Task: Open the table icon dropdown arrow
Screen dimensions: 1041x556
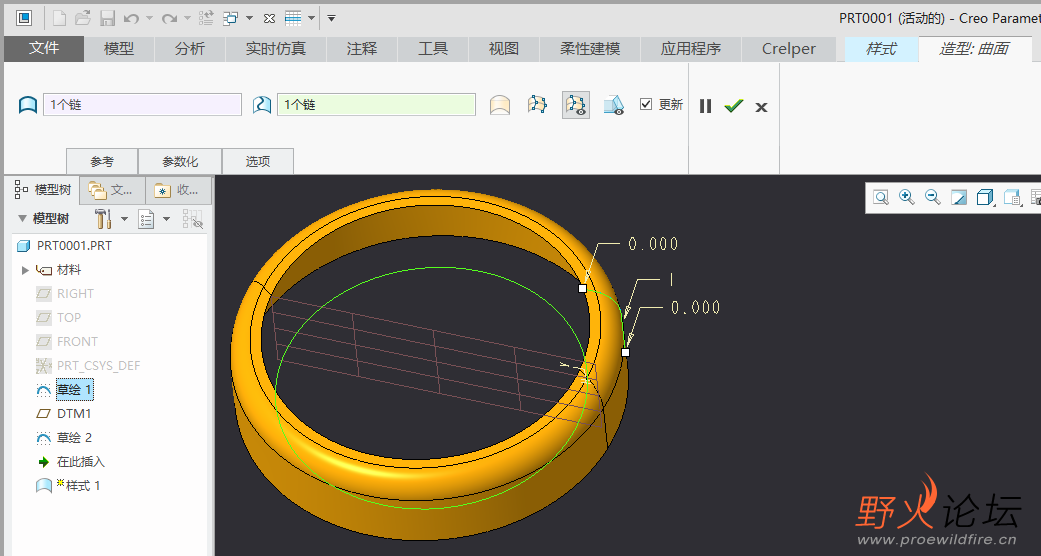Action: (311, 19)
